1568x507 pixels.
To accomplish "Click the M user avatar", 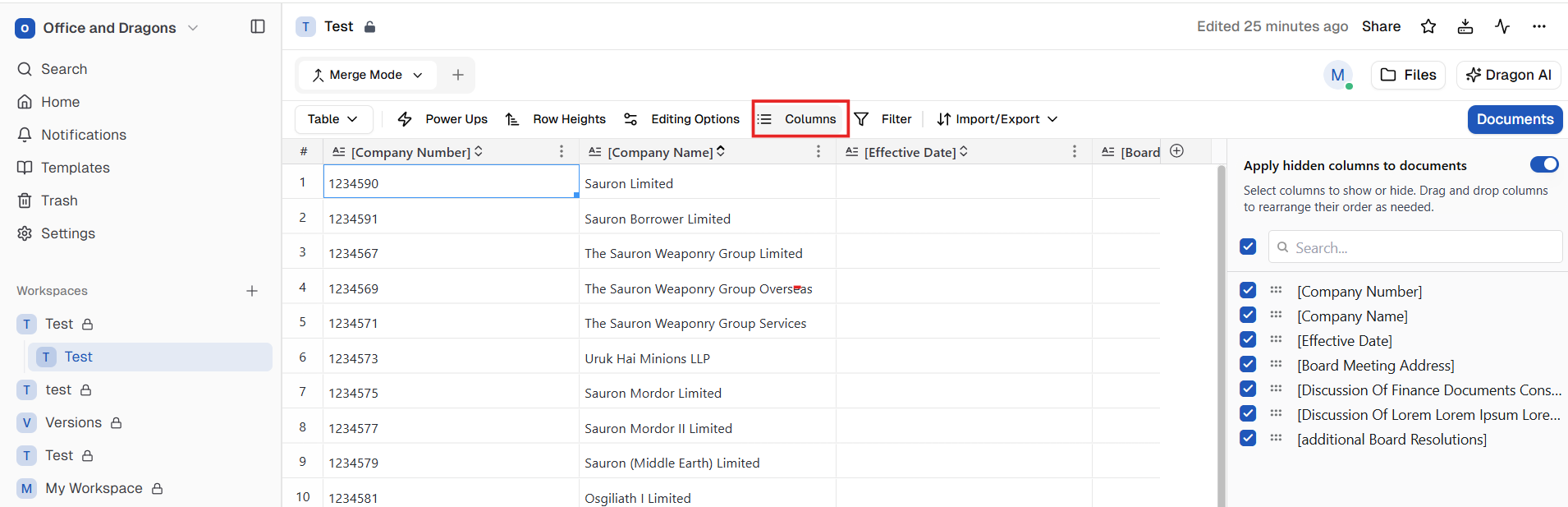I will [1338, 75].
